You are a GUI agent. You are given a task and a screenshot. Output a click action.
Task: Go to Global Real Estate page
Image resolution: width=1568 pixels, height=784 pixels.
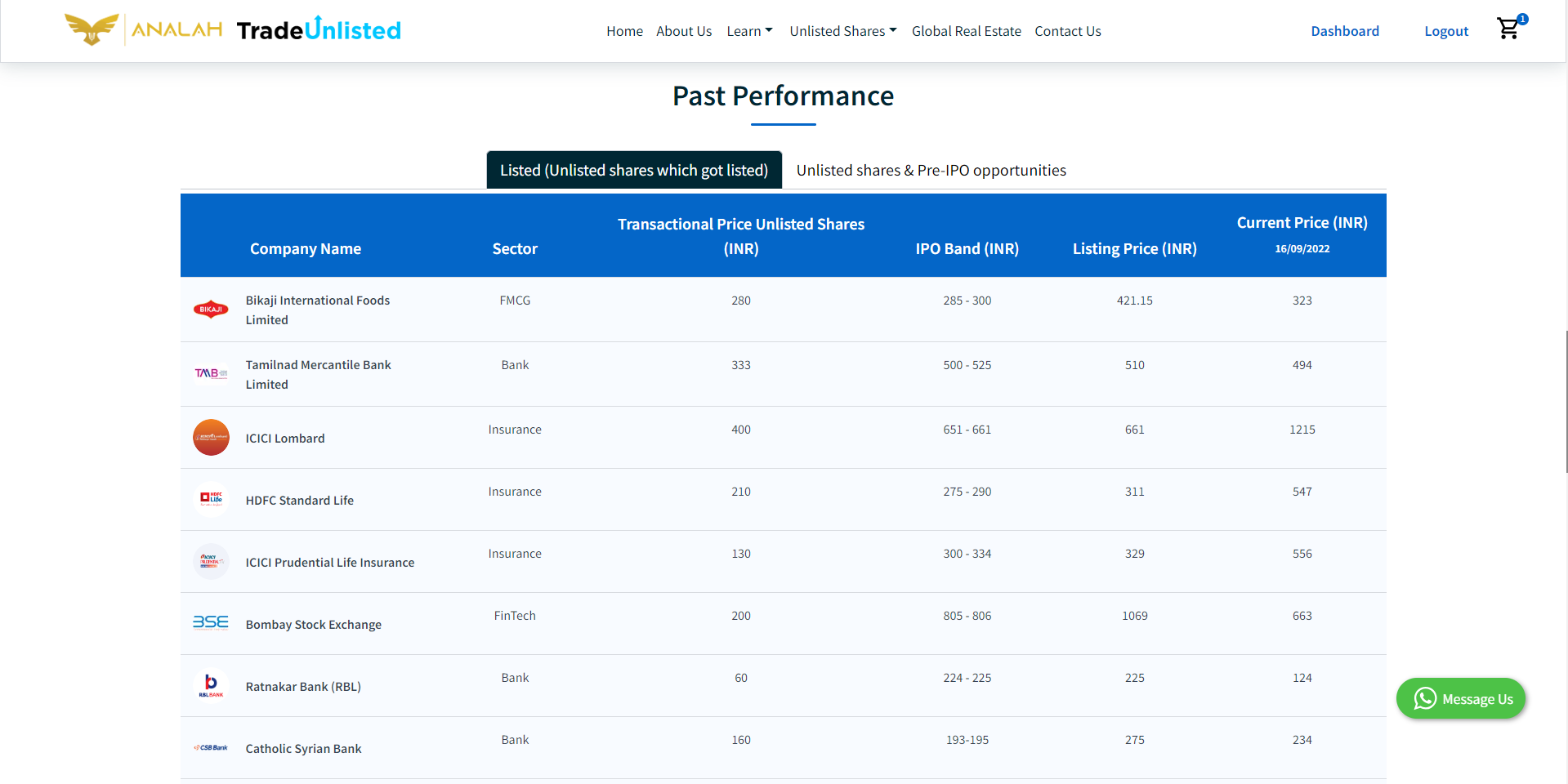[x=966, y=31]
